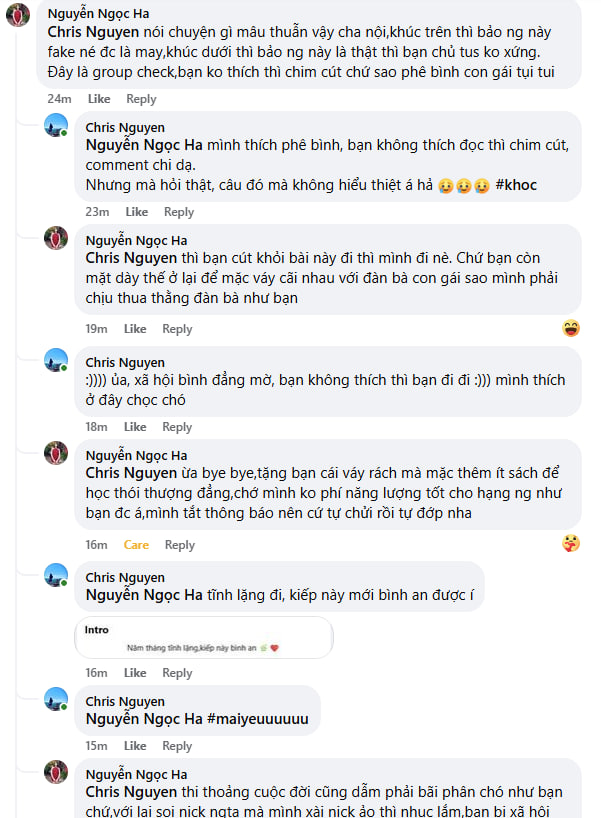
Task: Open the reaction emoji on the 'bye bye' comment
Action: point(571,543)
